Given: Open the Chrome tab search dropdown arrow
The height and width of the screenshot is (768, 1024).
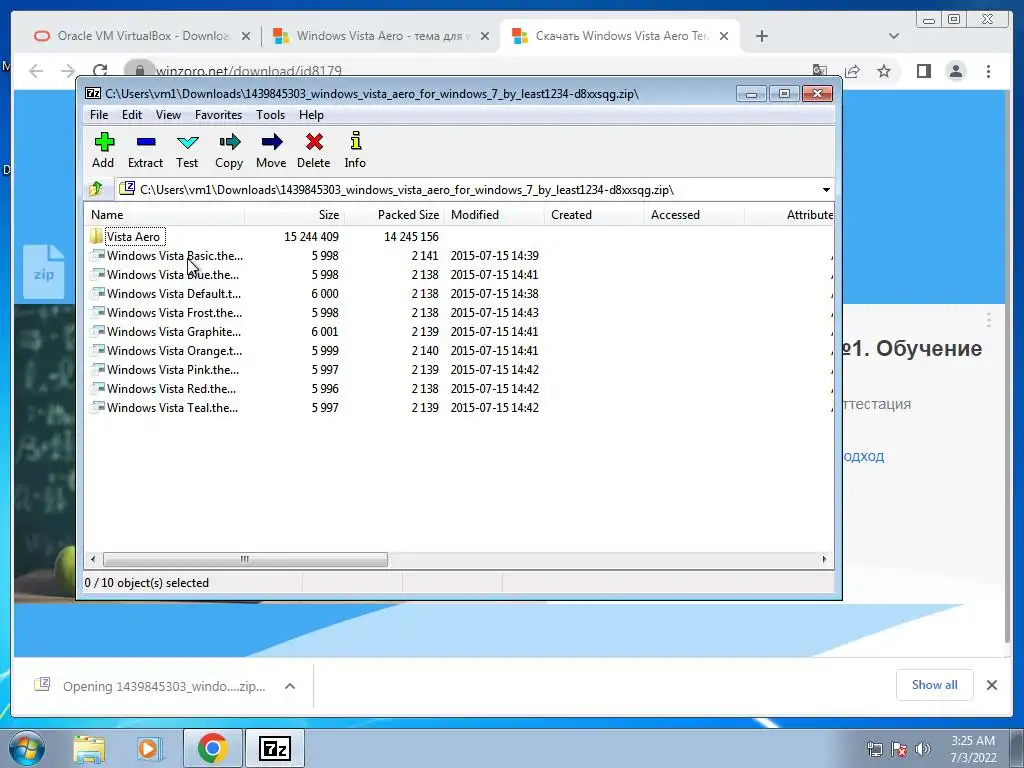Looking at the screenshot, I should pyautogui.click(x=893, y=36).
